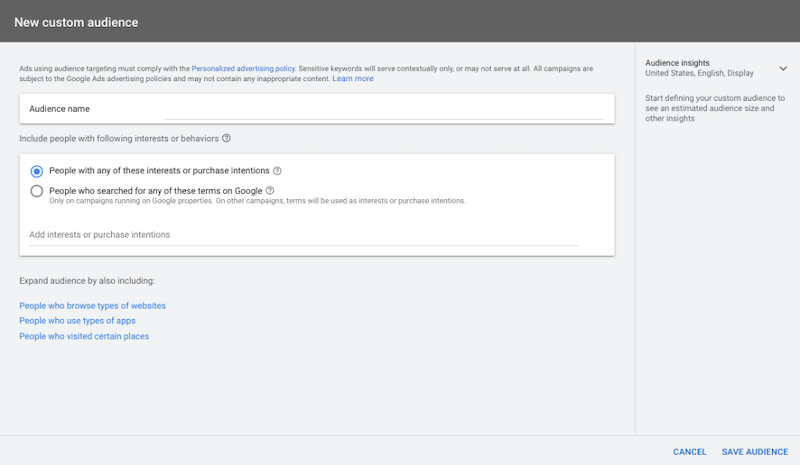800x465 pixels.
Task: Click help icon beside interests or behaviors heading
Action: click(227, 138)
